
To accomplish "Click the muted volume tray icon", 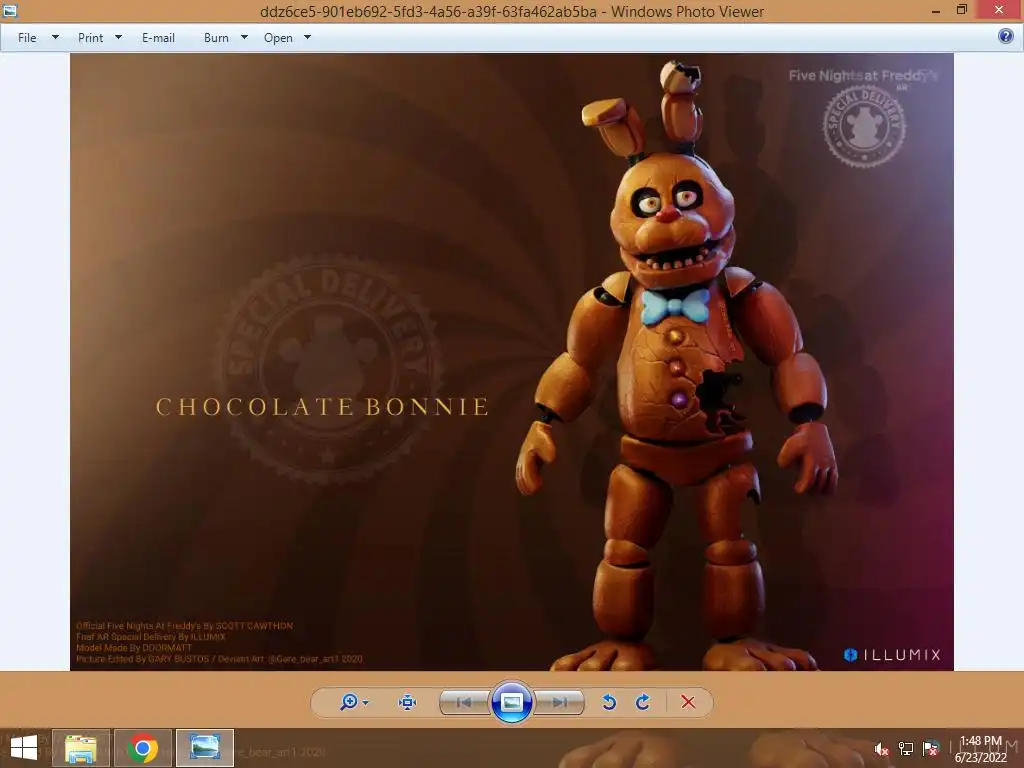I will (881, 749).
